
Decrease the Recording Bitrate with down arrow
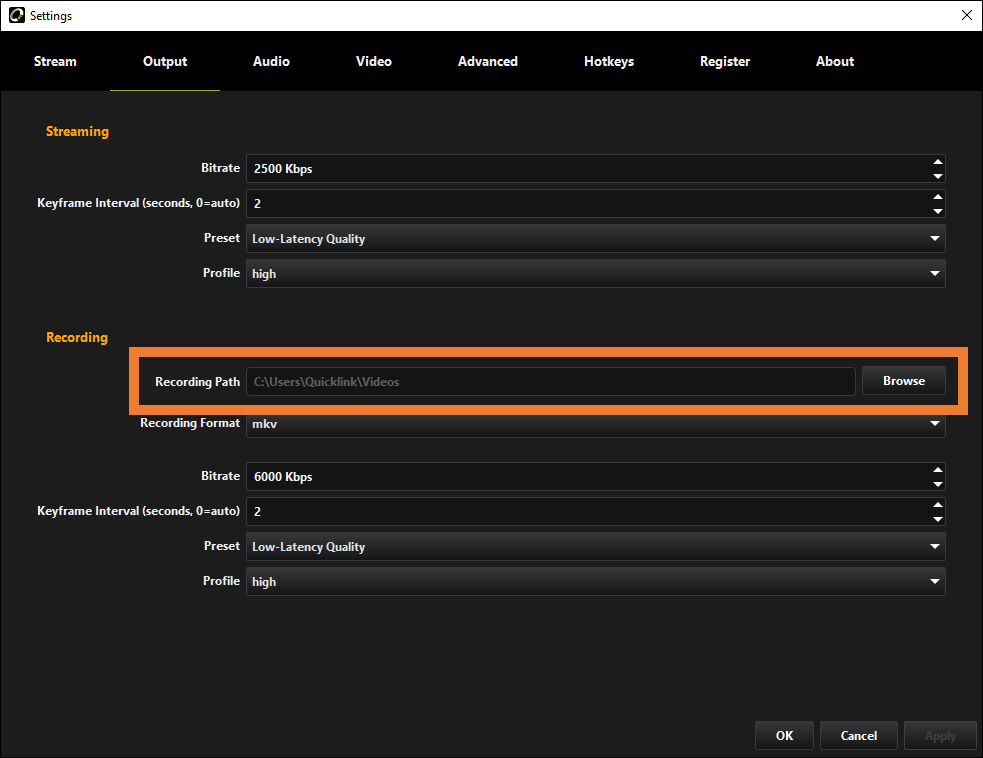(x=938, y=484)
